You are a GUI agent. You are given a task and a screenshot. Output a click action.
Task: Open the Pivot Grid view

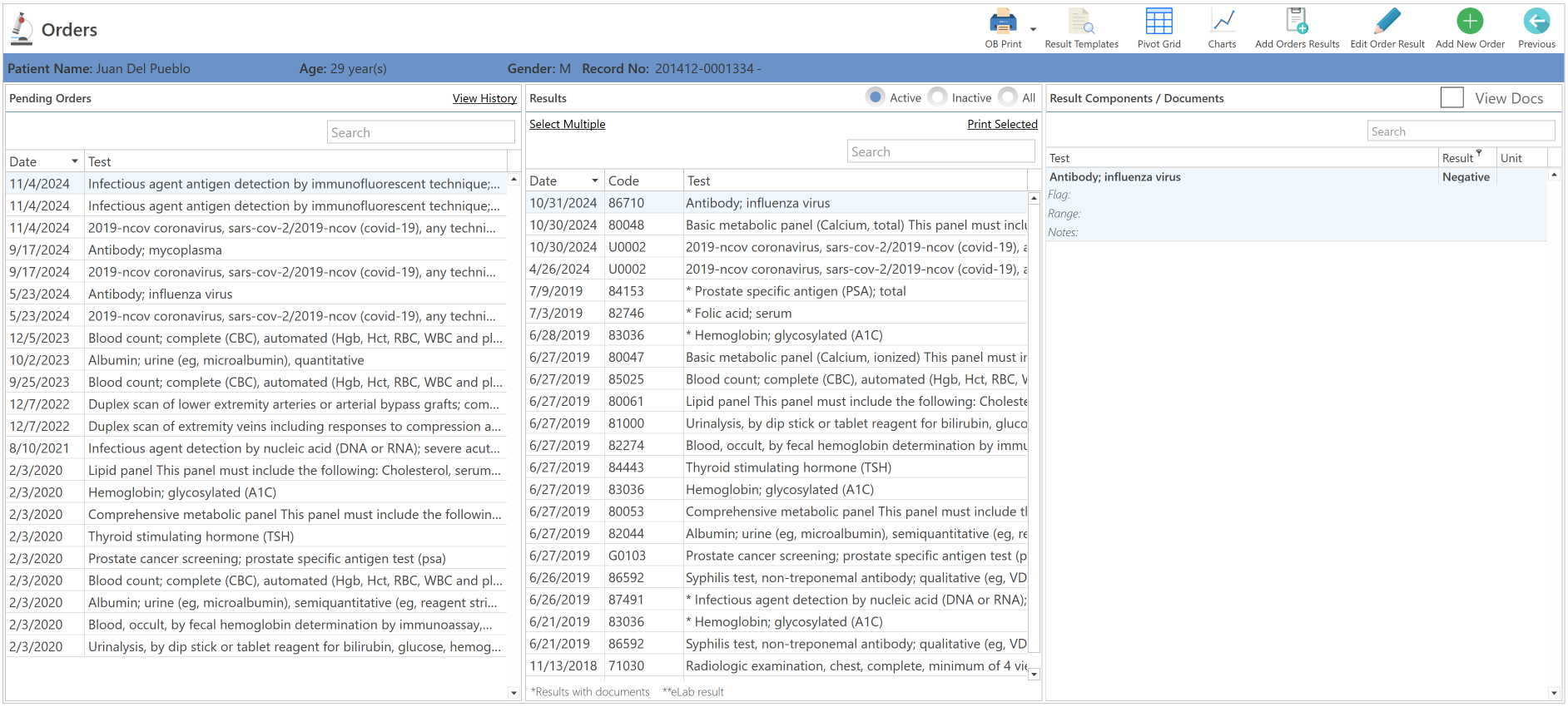(1159, 28)
